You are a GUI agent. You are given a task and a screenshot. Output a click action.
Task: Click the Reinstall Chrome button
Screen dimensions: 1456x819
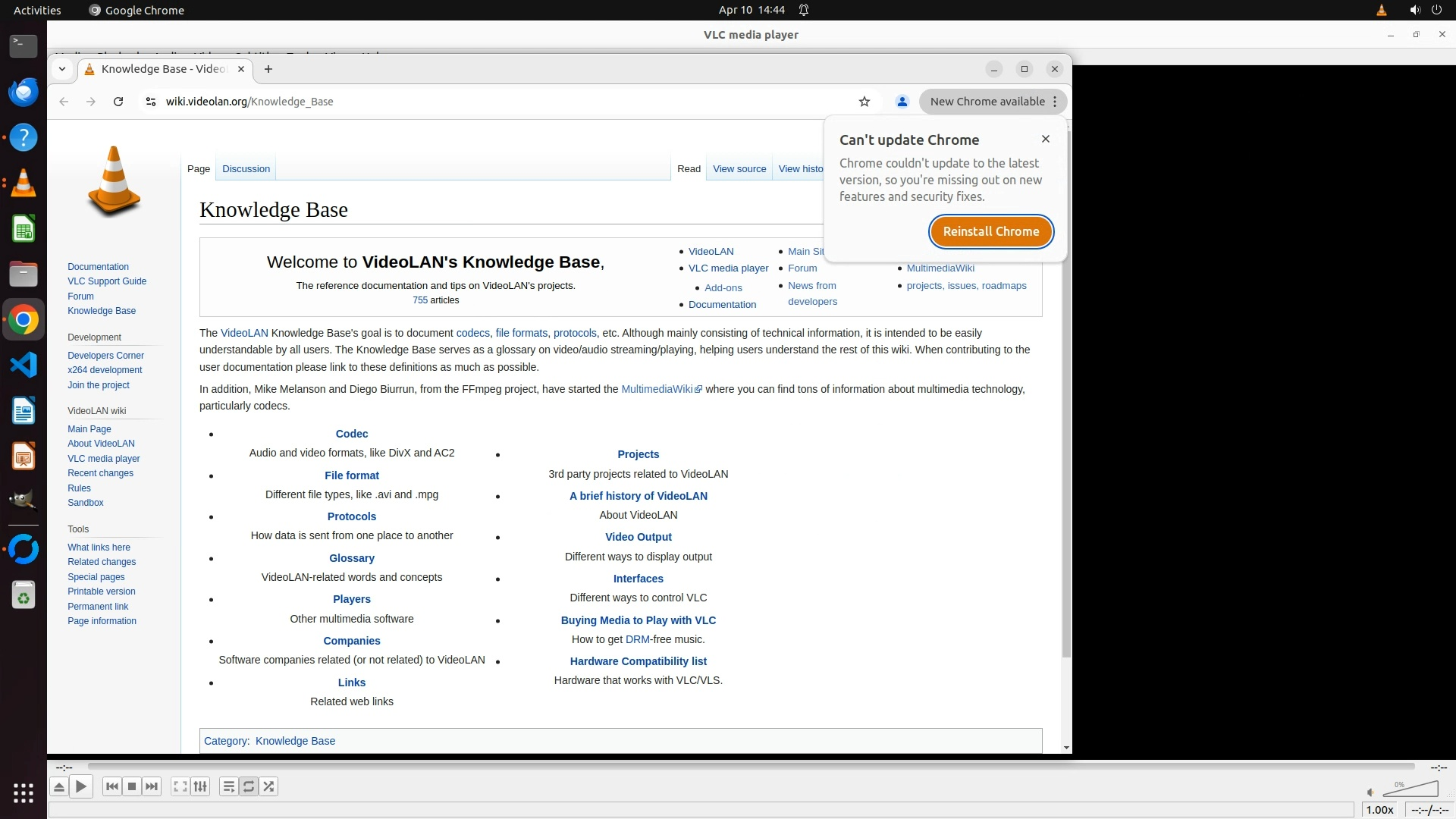click(990, 231)
